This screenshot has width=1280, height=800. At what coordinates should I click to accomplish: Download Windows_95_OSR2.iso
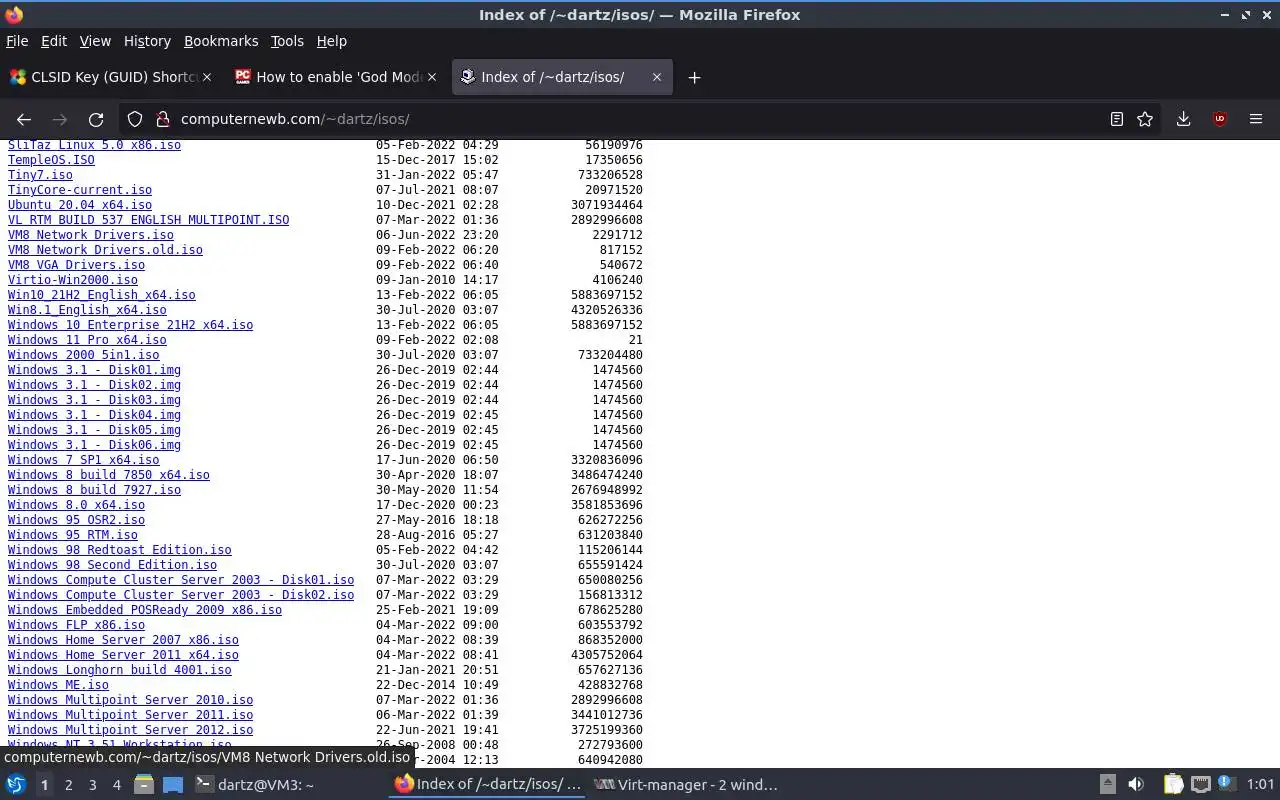point(76,520)
